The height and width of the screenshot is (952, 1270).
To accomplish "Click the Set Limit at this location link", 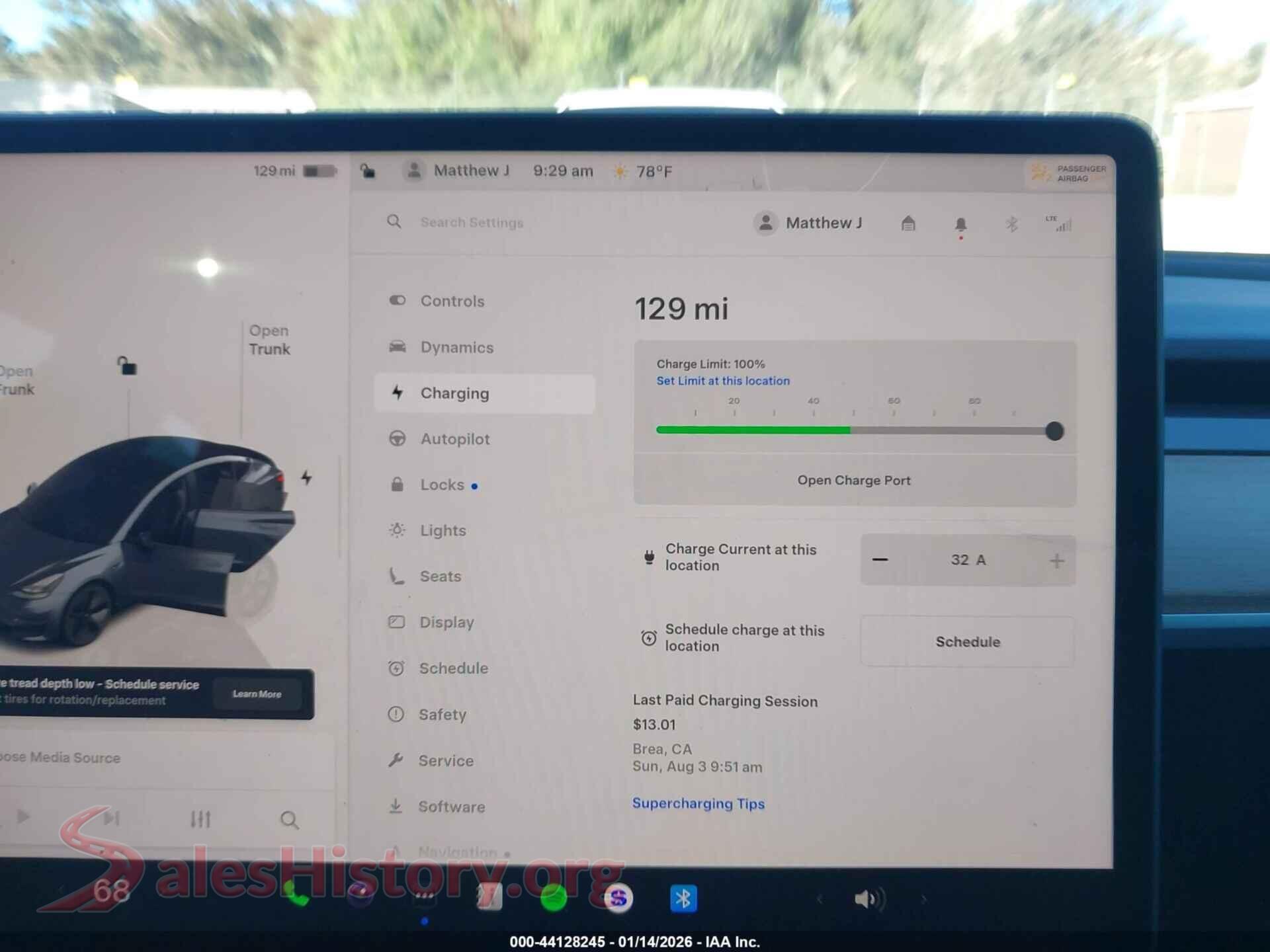I will (723, 381).
